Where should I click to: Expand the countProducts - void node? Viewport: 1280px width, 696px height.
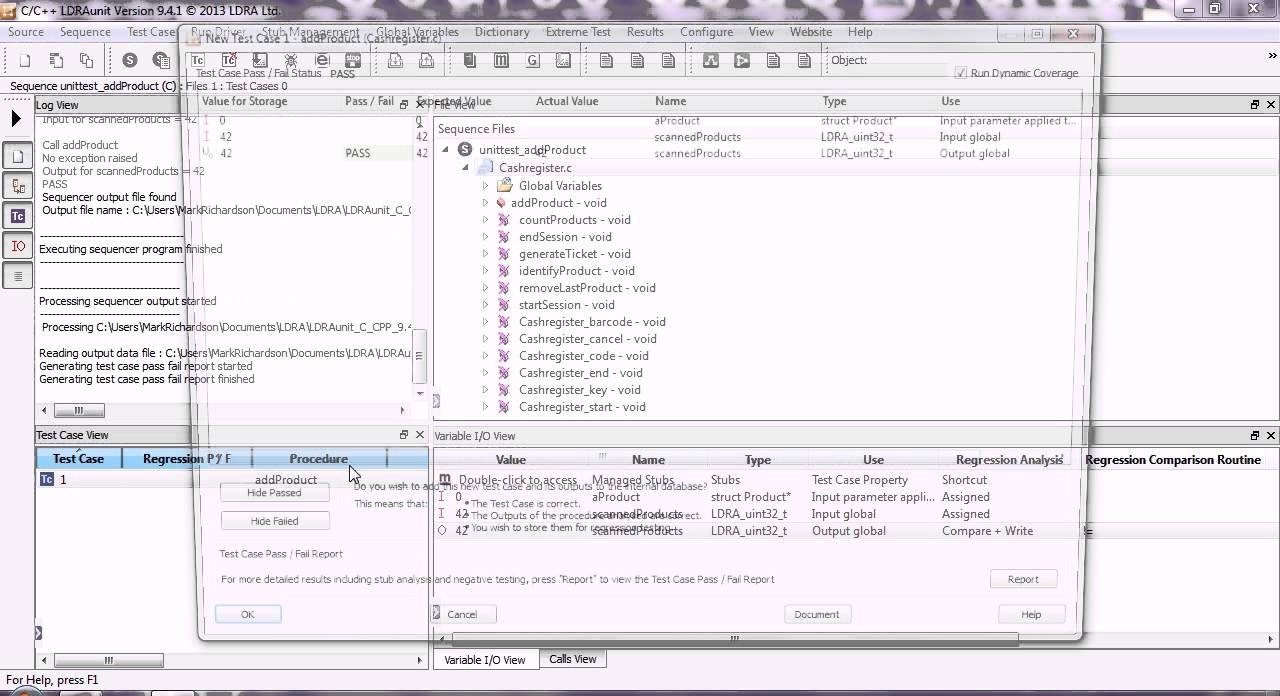pos(486,220)
